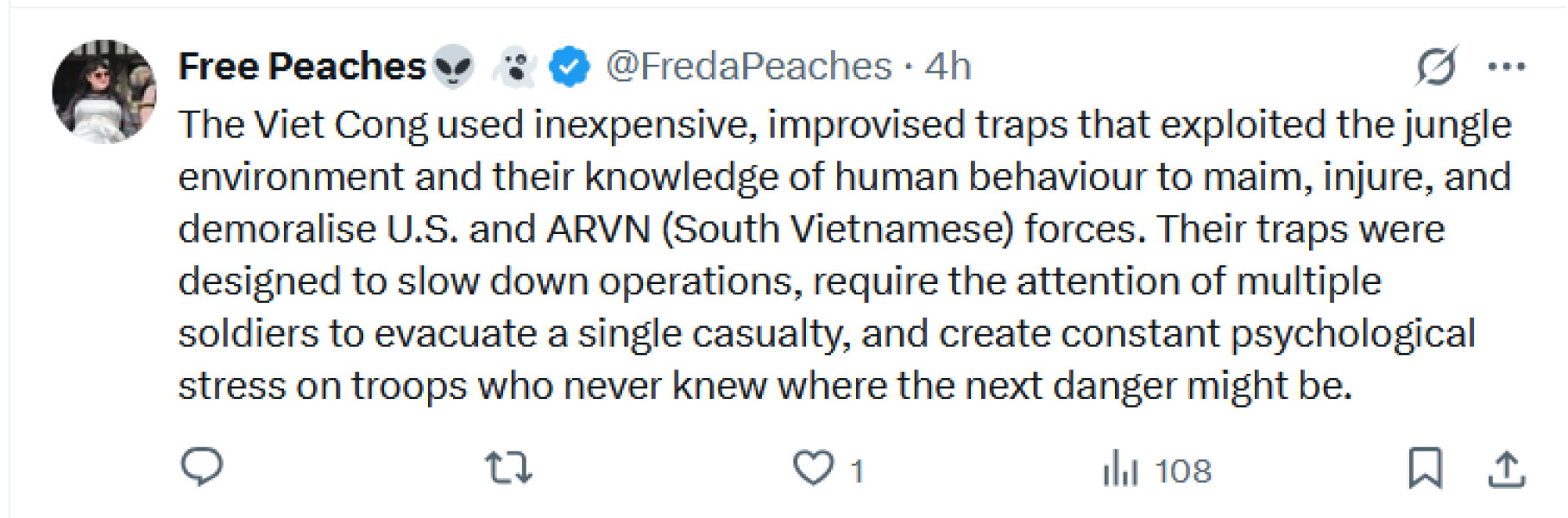Click the blue verified checkmark badge
Screen dimensions: 1568x518
(x=570, y=66)
